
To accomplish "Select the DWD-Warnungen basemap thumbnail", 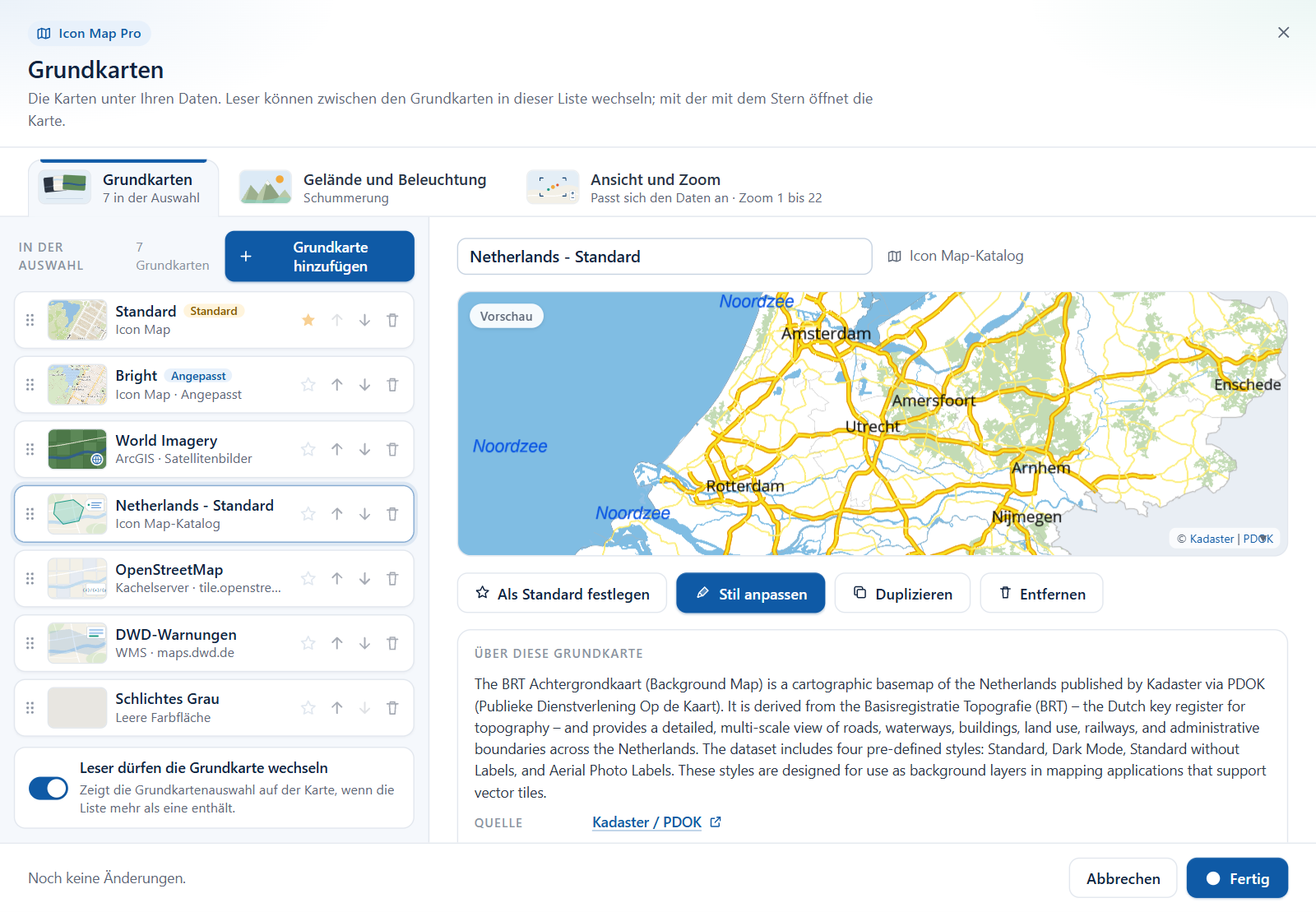I will click(77, 643).
